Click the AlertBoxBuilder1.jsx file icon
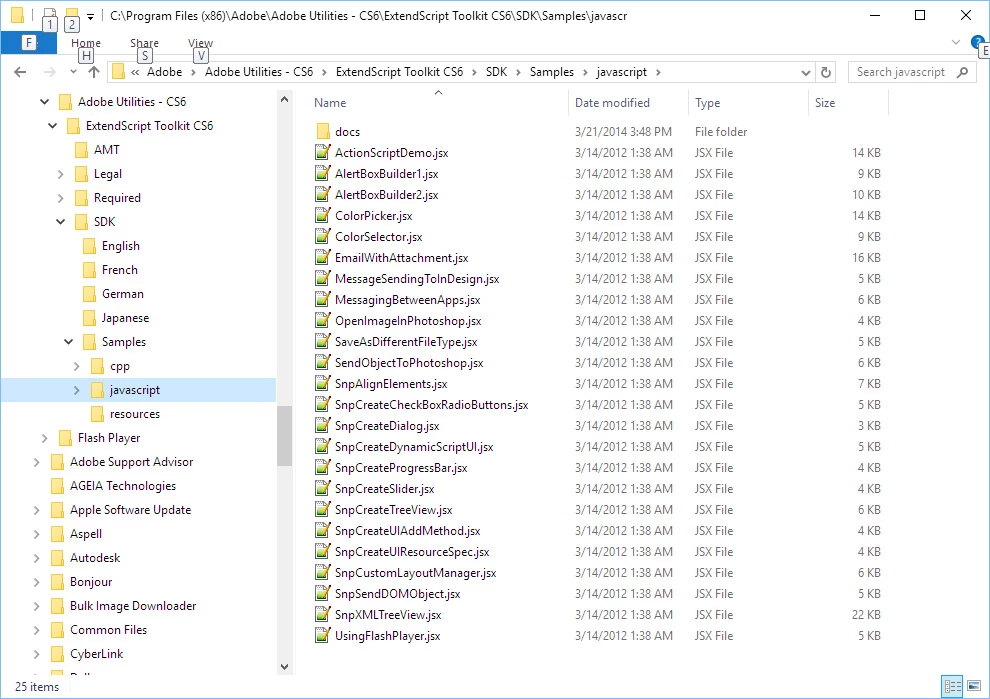This screenshot has height=699, width=990. coord(323,173)
